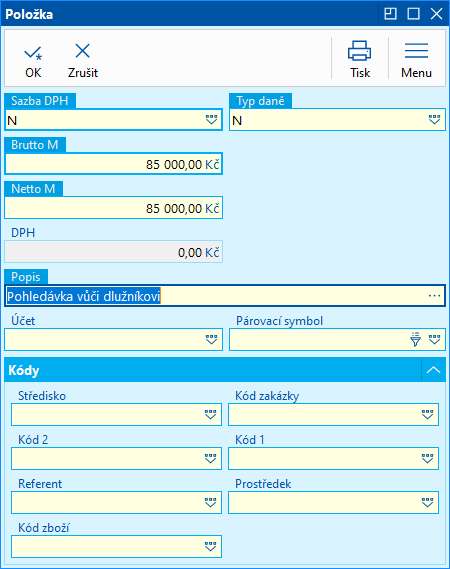The width and height of the screenshot is (450, 569).
Task: Open the Prostředek dropdown list
Action: tap(428, 502)
